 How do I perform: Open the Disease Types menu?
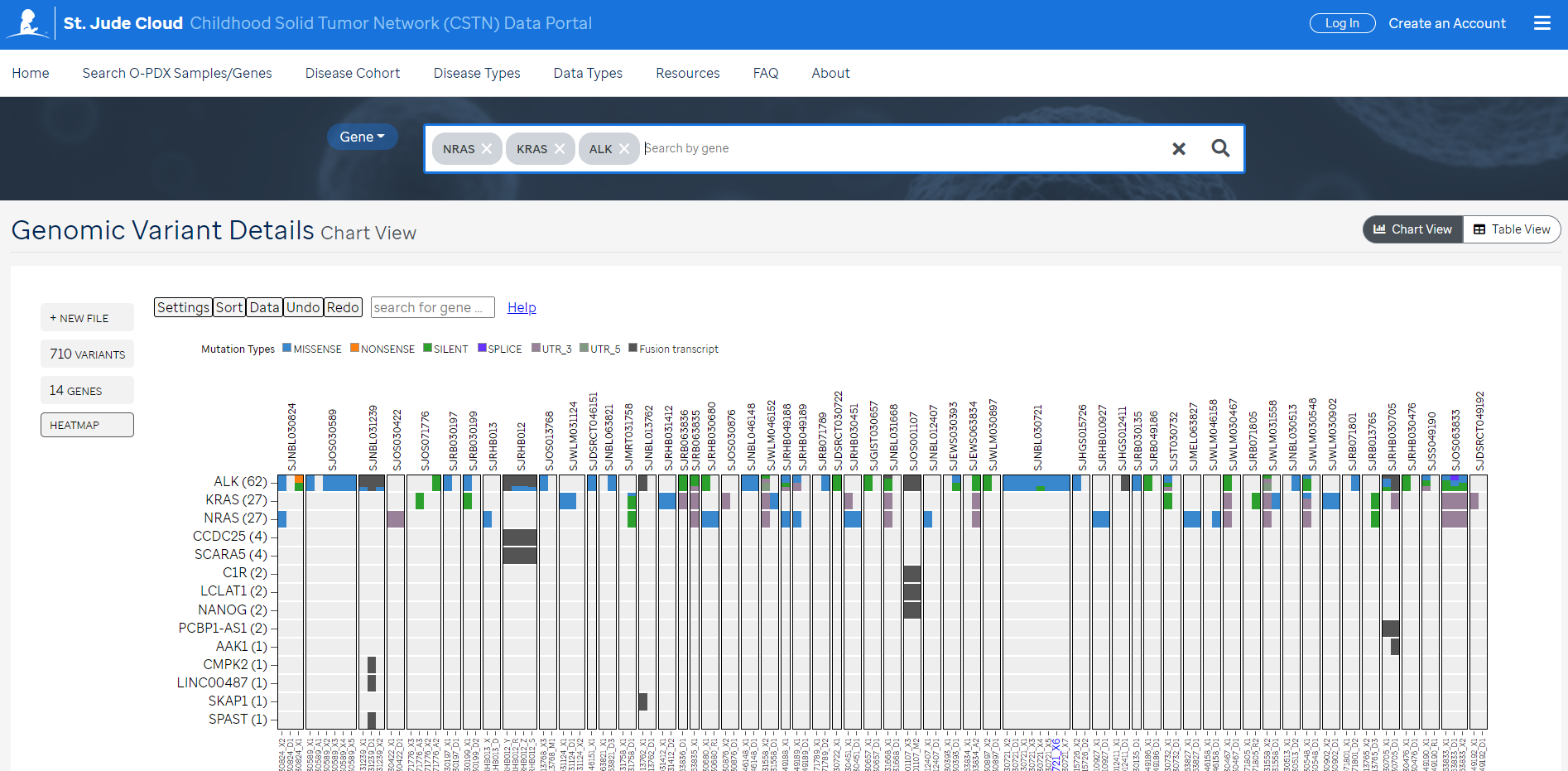click(x=477, y=73)
